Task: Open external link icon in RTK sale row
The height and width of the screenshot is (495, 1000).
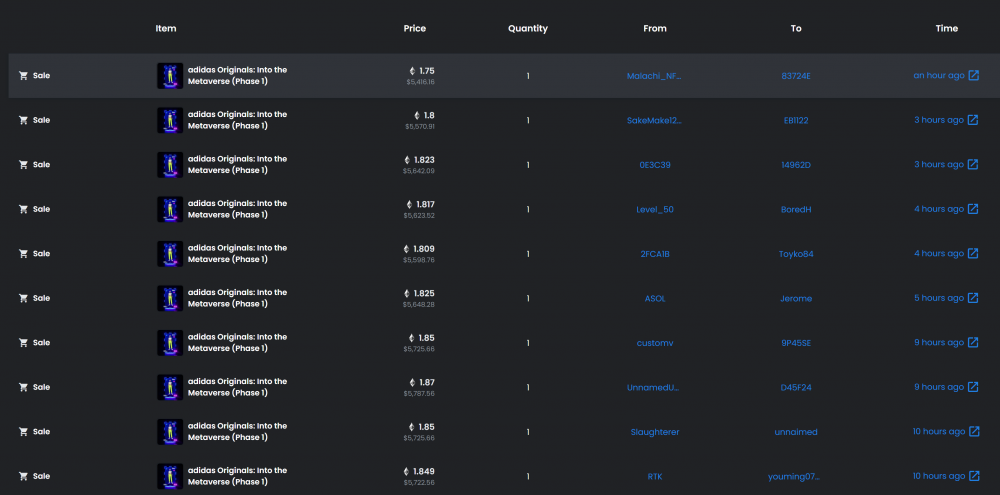Action: coord(973,476)
